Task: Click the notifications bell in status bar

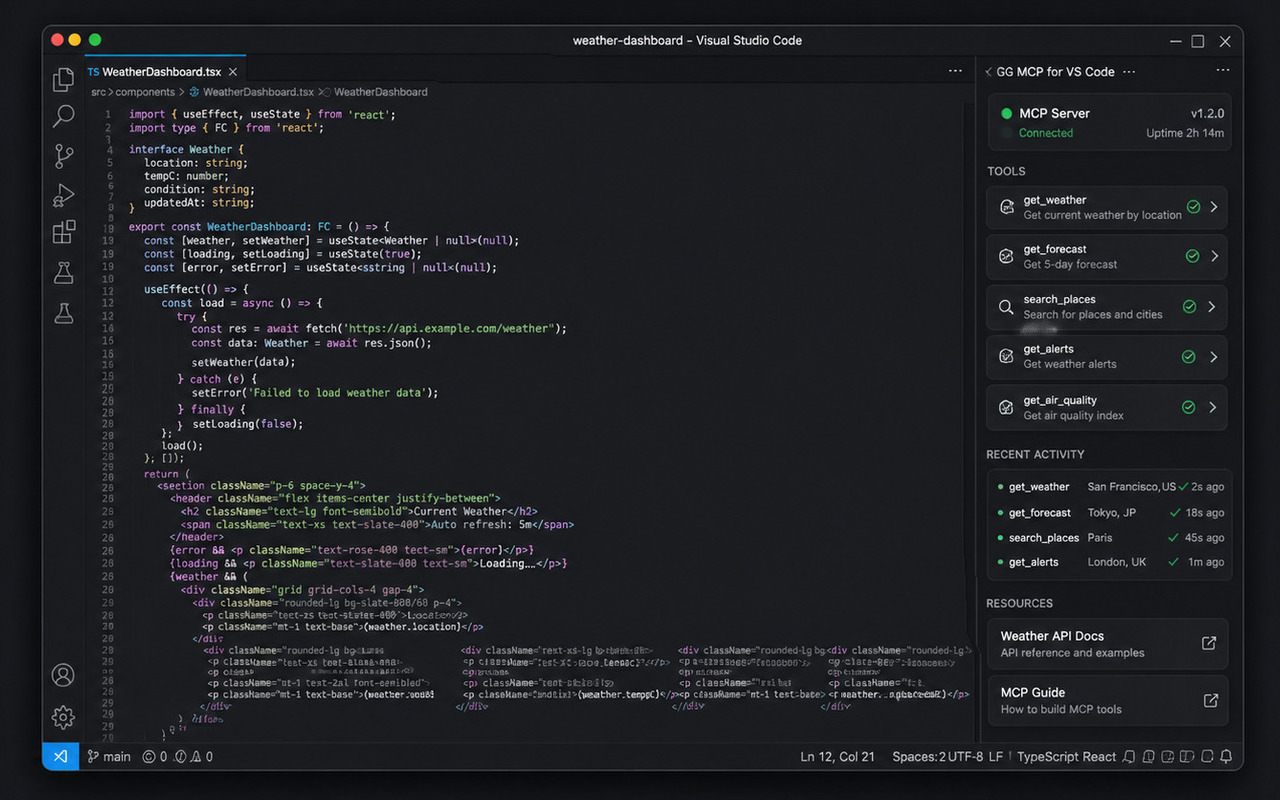Action: tap(1226, 757)
